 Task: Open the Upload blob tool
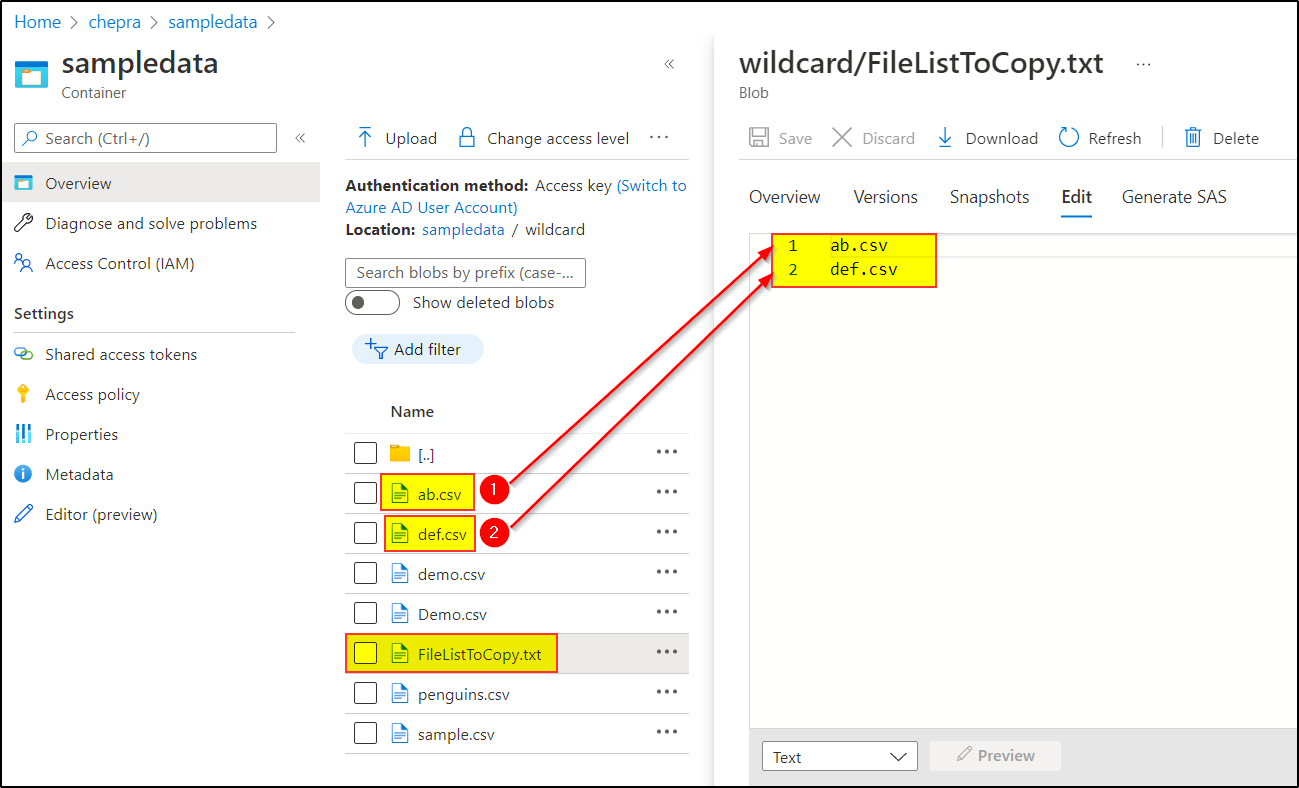396,138
